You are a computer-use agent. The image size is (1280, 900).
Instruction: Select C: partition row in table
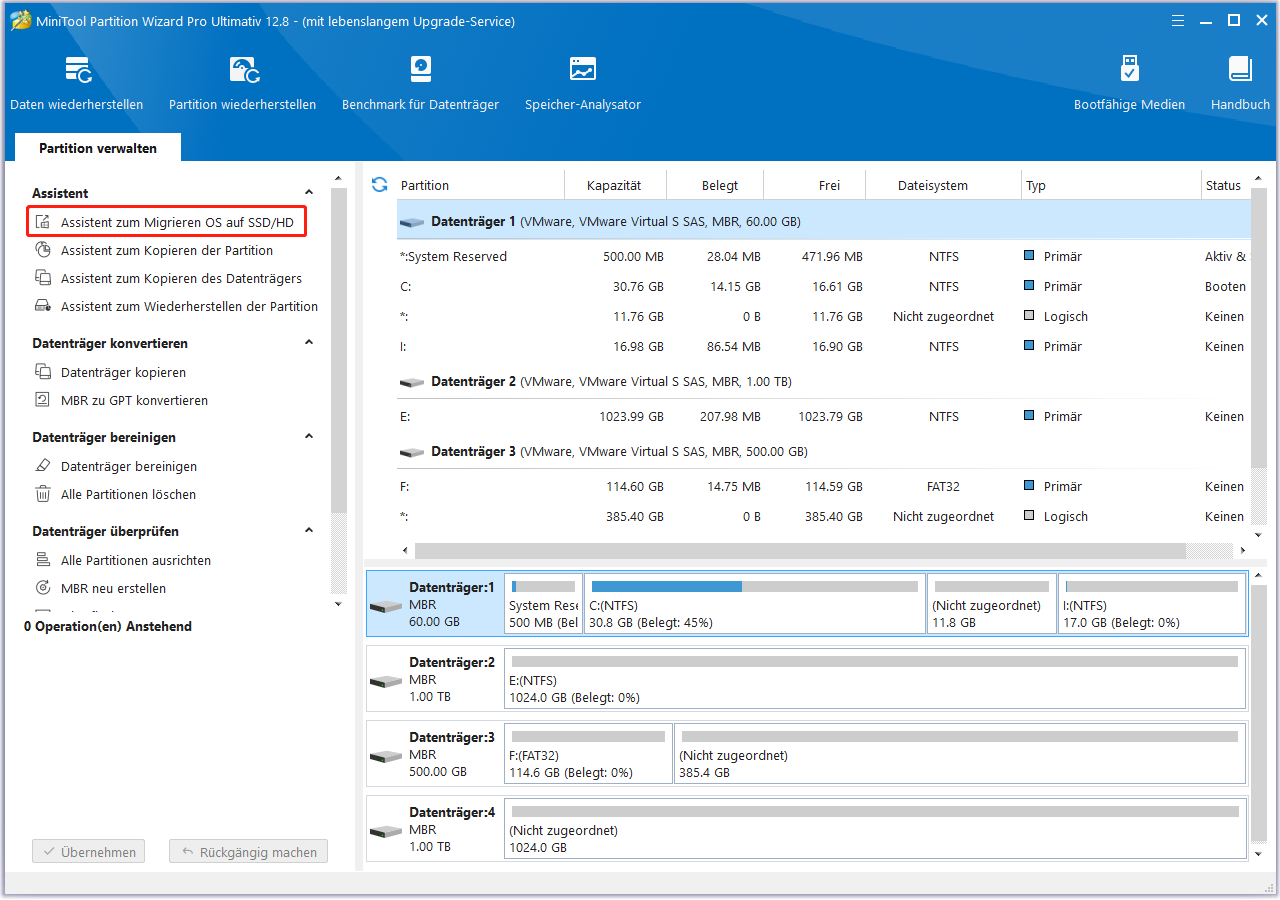pos(824,286)
